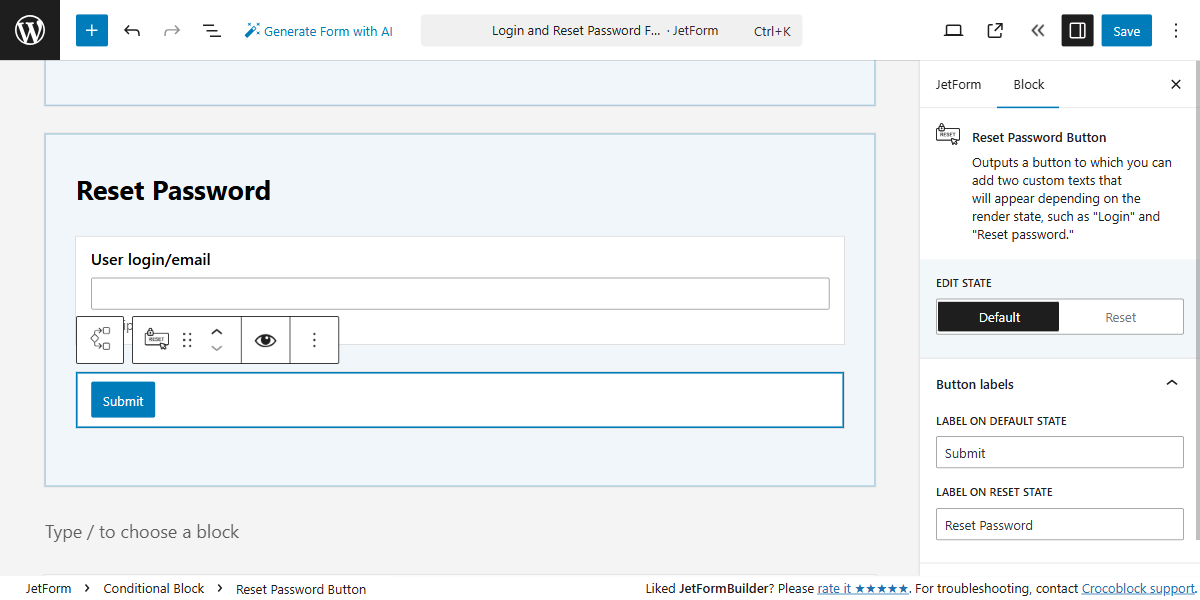Image resolution: width=1200 pixels, height=600 pixels.
Task: Toggle block preview with the eye icon
Action: 265,339
